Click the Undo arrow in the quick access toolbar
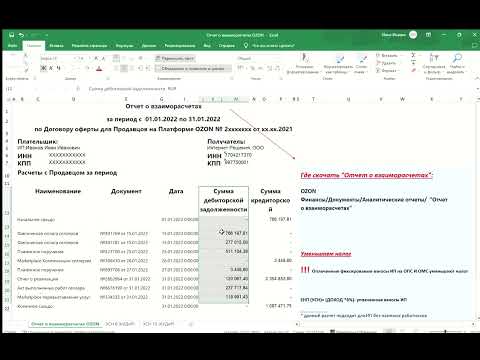 (21, 35)
